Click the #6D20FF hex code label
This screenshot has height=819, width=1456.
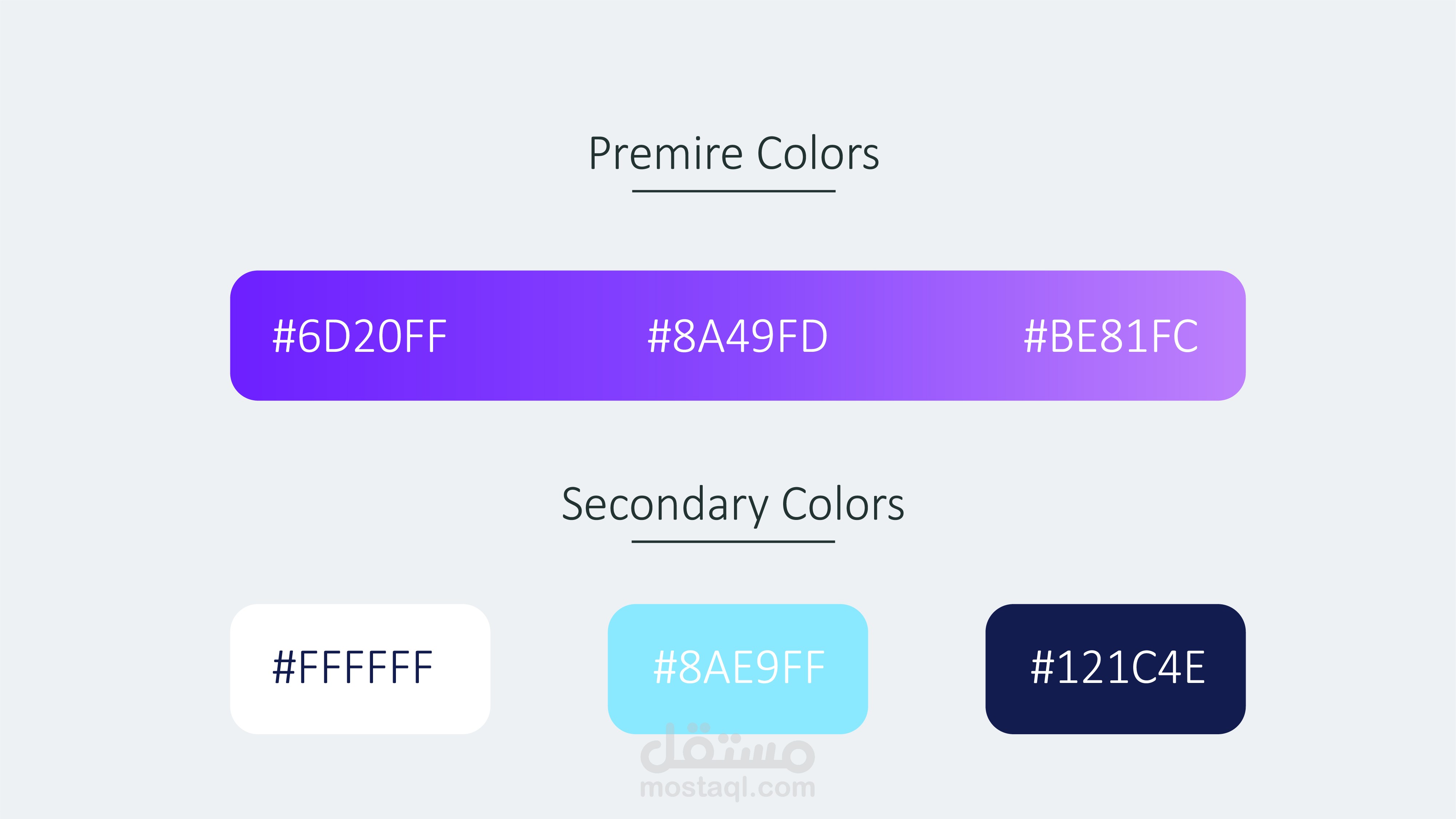[x=360, y=336]
